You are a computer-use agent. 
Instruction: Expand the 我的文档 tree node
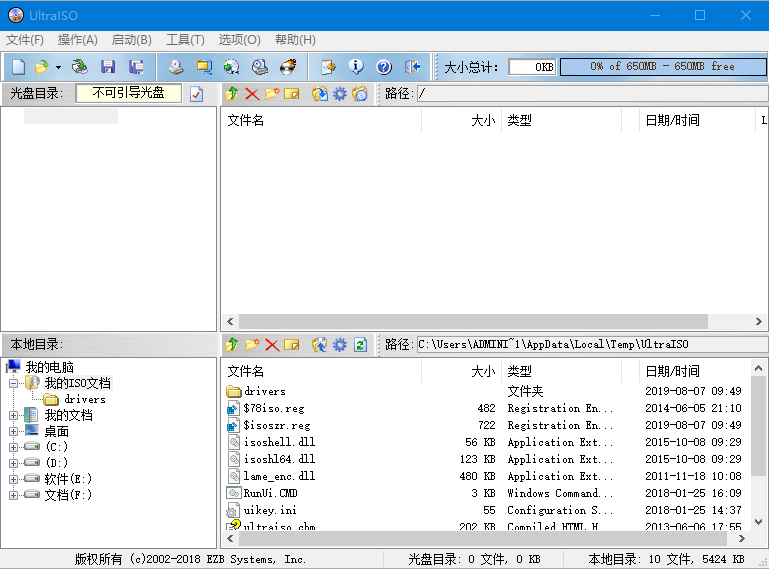pos(14,415)
